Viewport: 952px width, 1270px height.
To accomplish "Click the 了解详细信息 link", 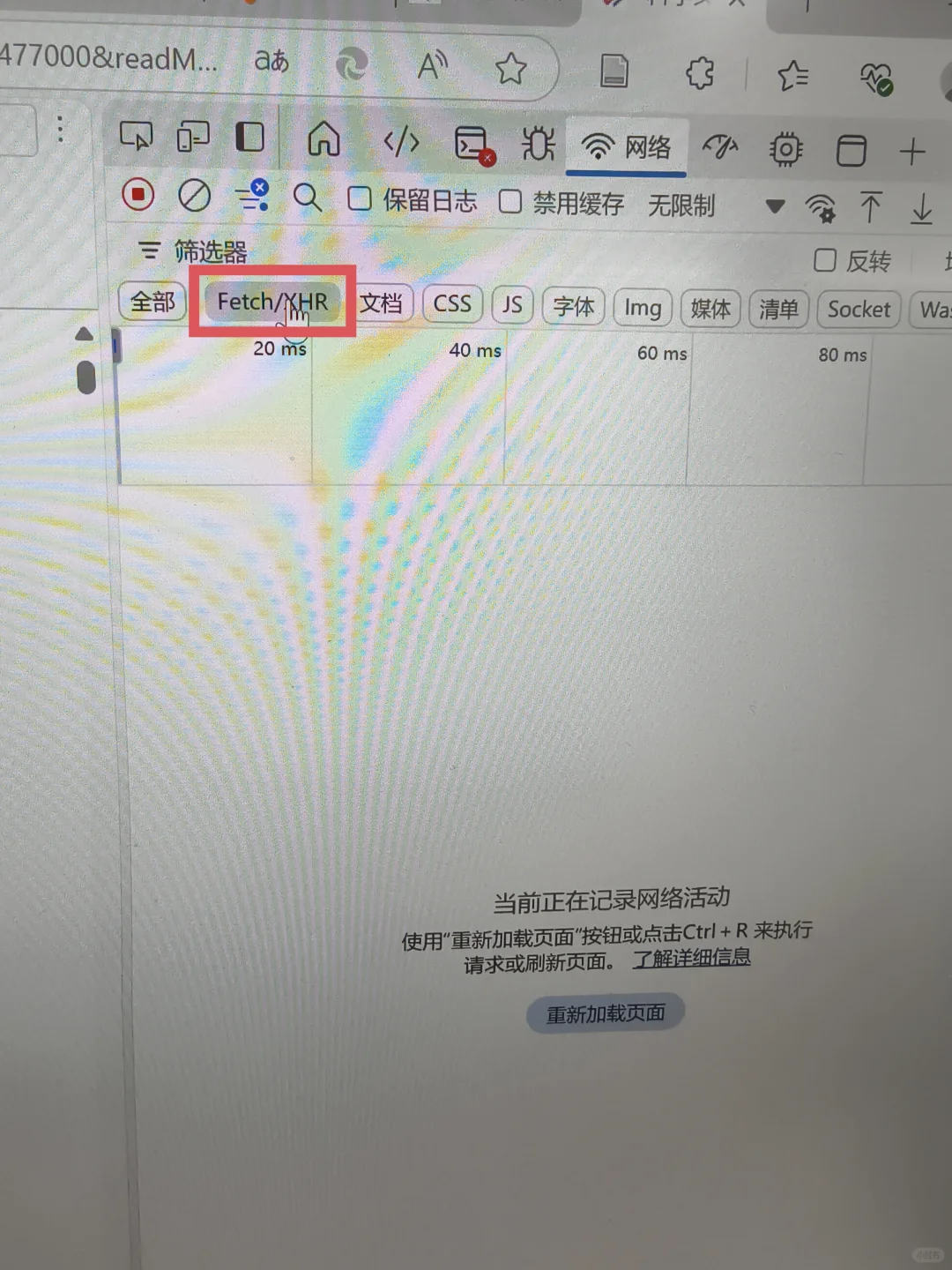I will click(x=691, y=958).
